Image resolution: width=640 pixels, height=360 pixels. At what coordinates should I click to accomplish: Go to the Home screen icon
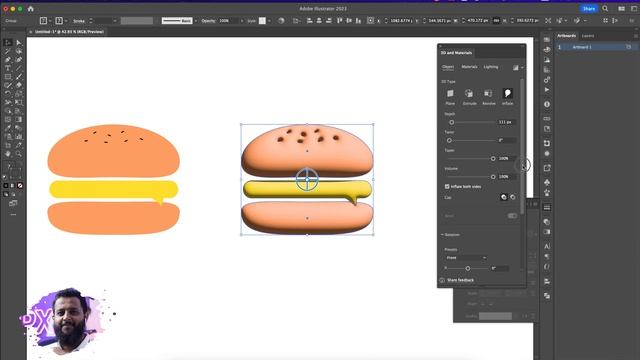31,9
